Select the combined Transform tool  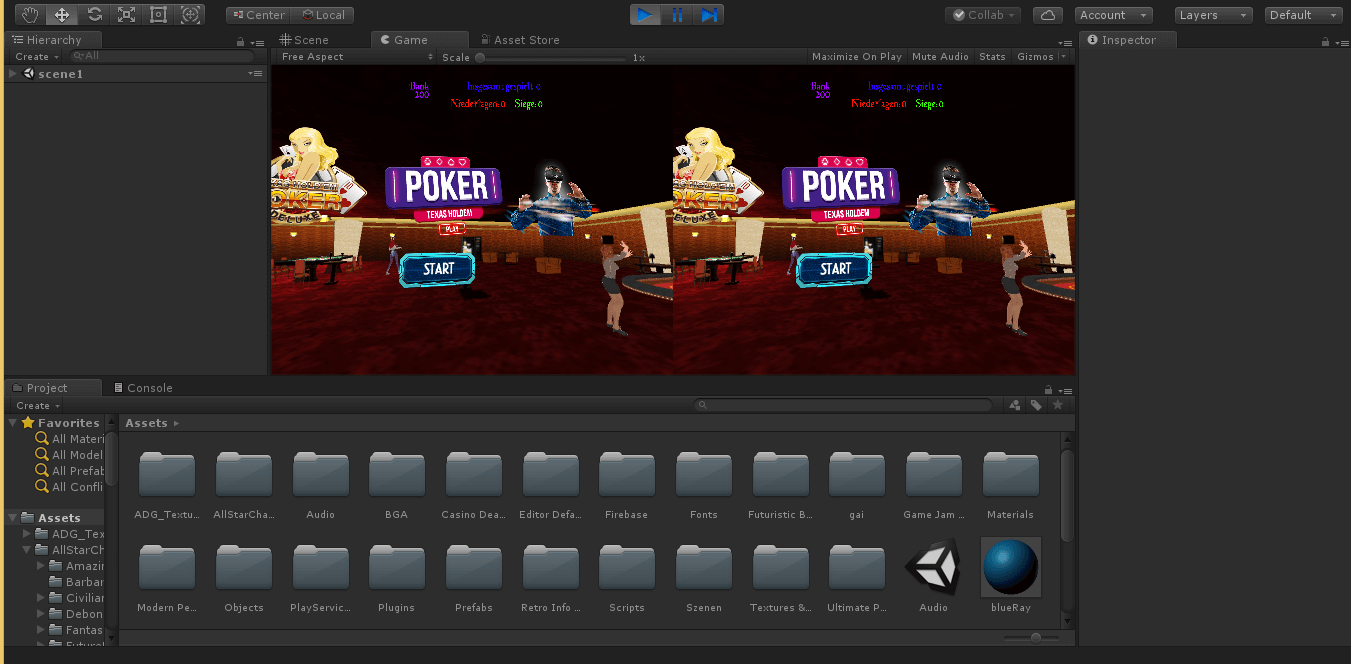pos(190,15)
